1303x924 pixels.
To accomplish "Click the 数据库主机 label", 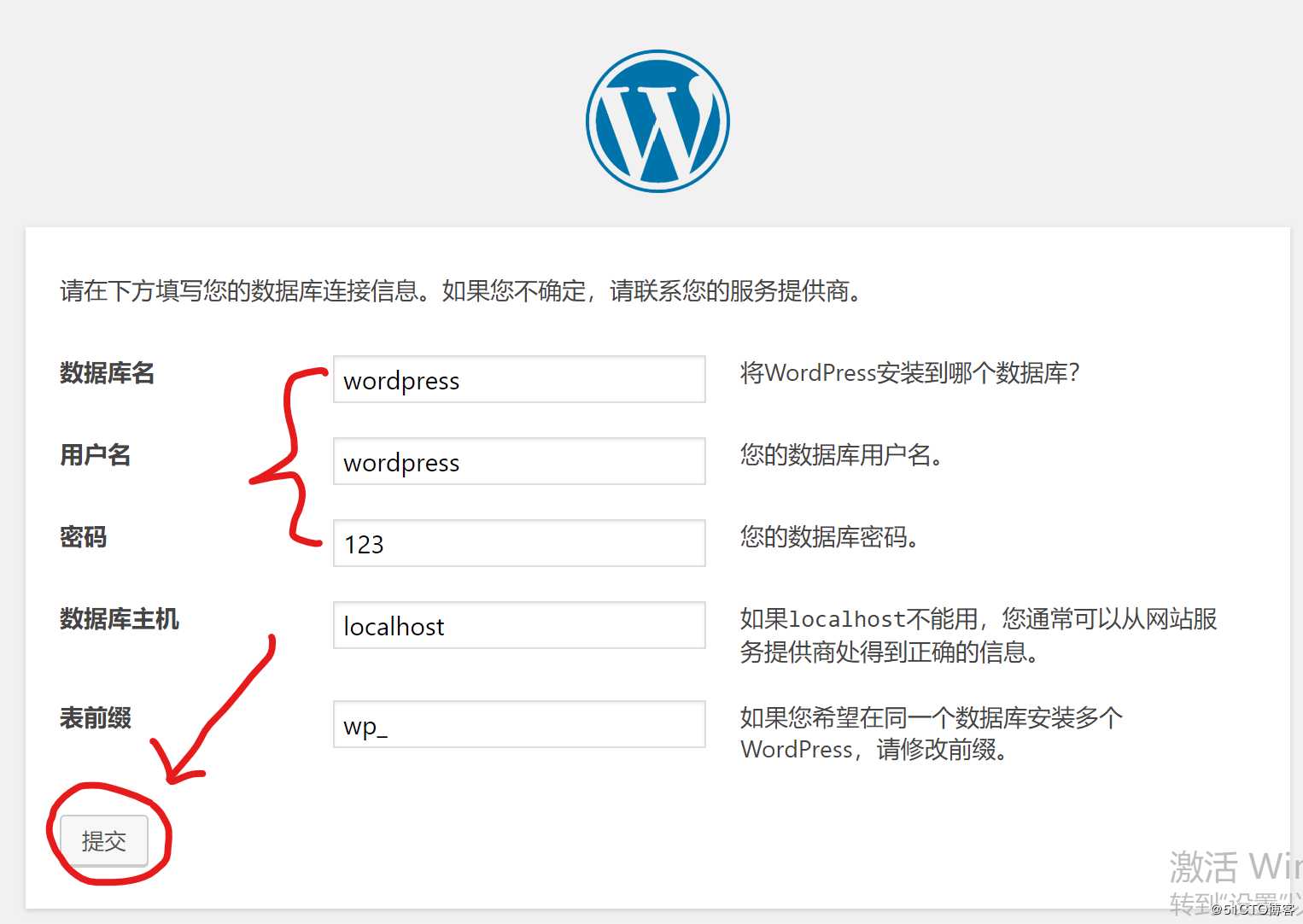I will click(x=120, y=619).
